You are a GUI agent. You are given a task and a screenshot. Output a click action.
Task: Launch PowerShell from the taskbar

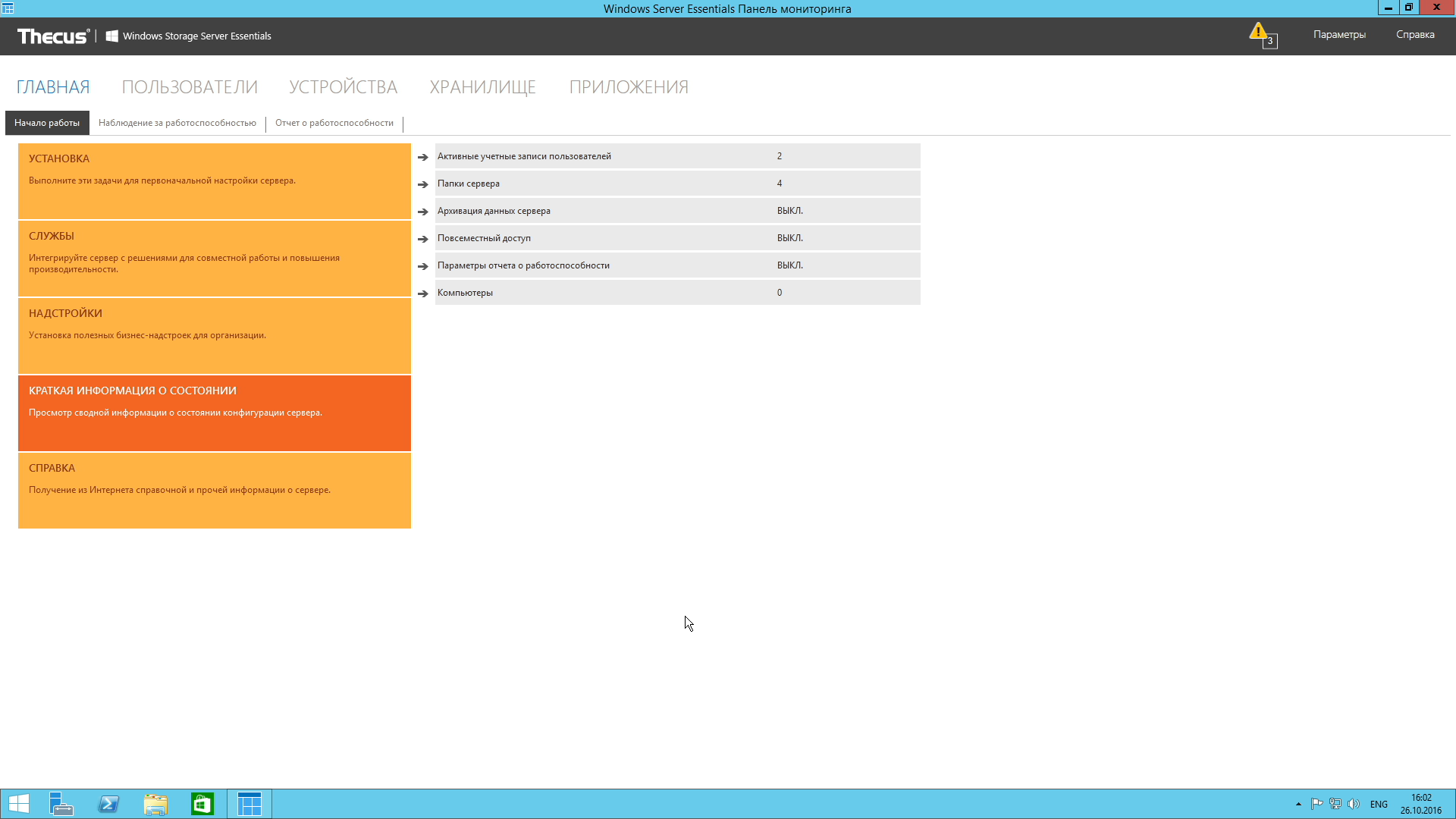coord(108,804)
